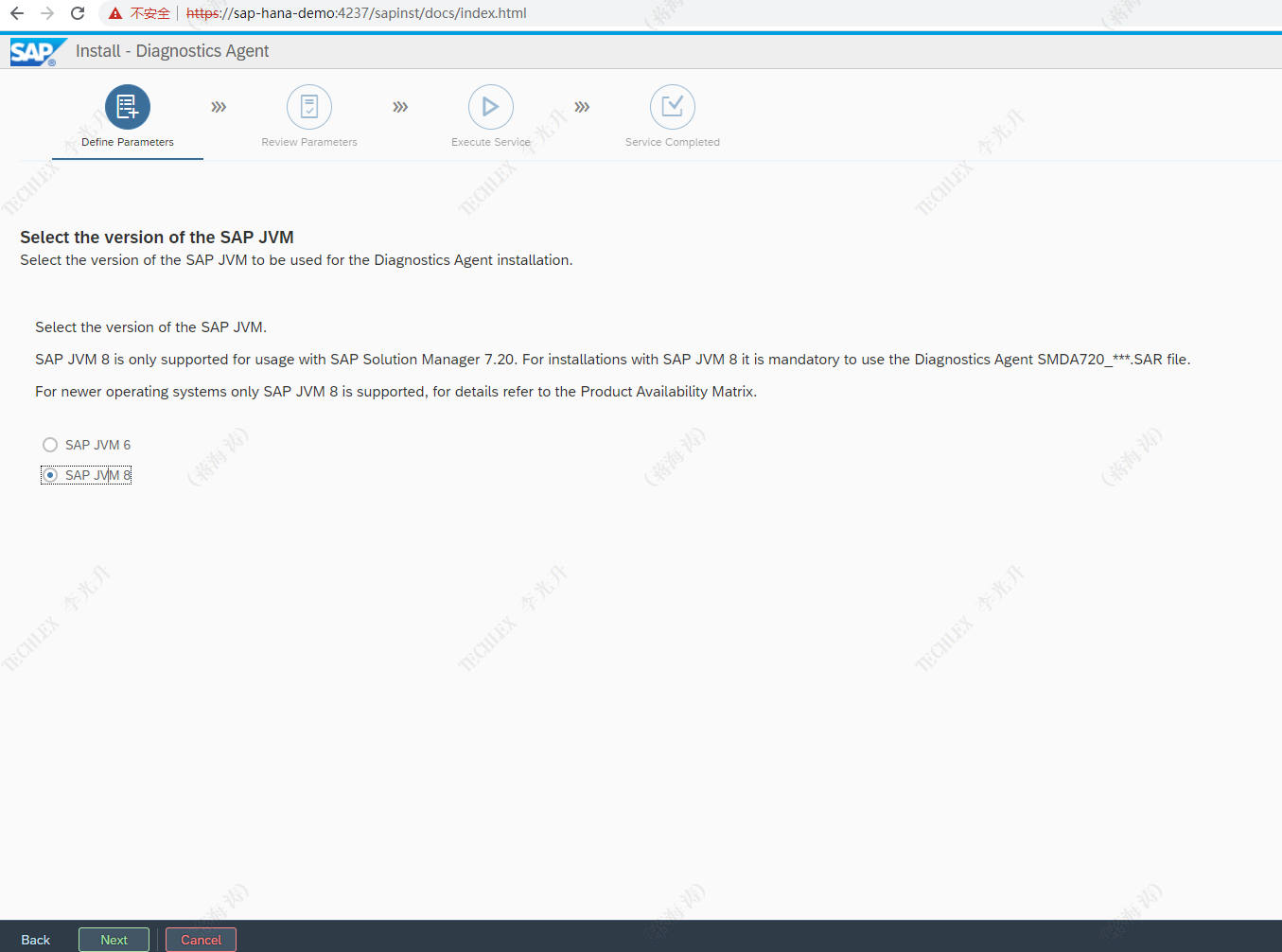Select the SAP JVM 8 radio button
The height and width of the screenshot is (952, 1282).
(50, 475)
